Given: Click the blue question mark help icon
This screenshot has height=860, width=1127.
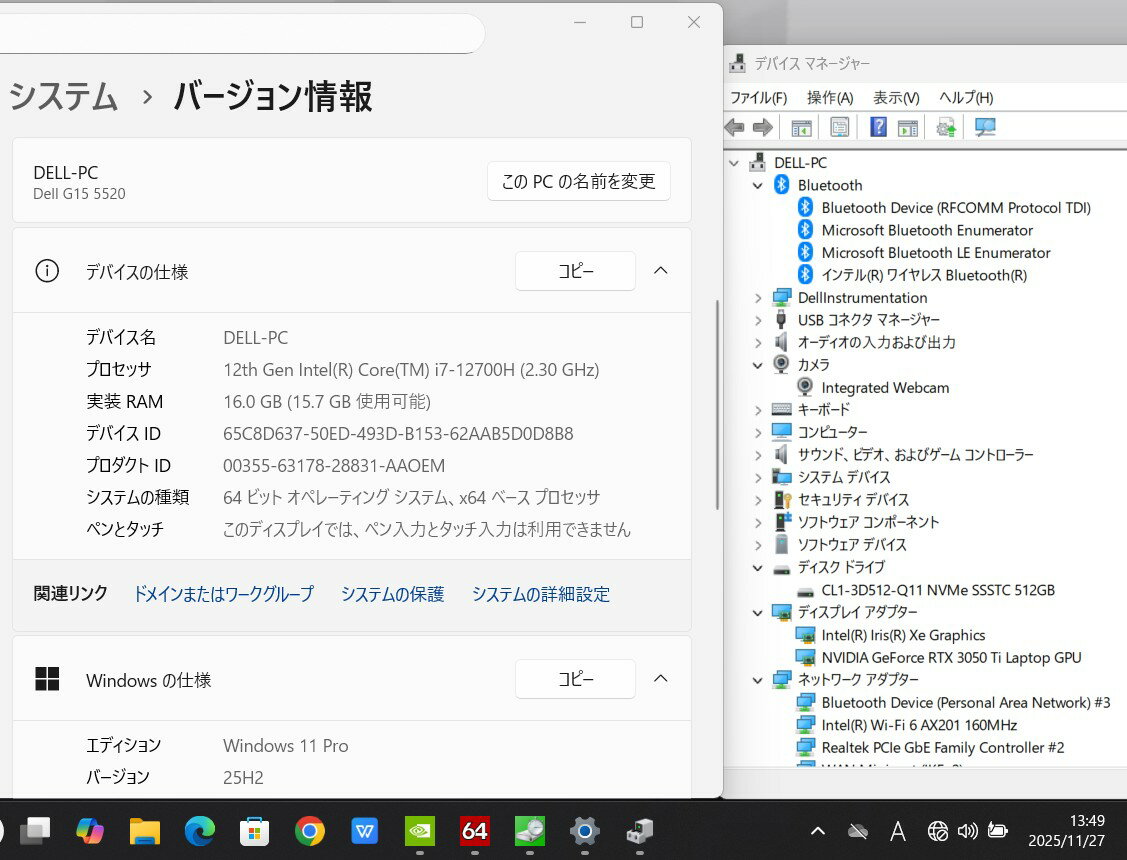Looking at the screenshot, I should point(878,127).
